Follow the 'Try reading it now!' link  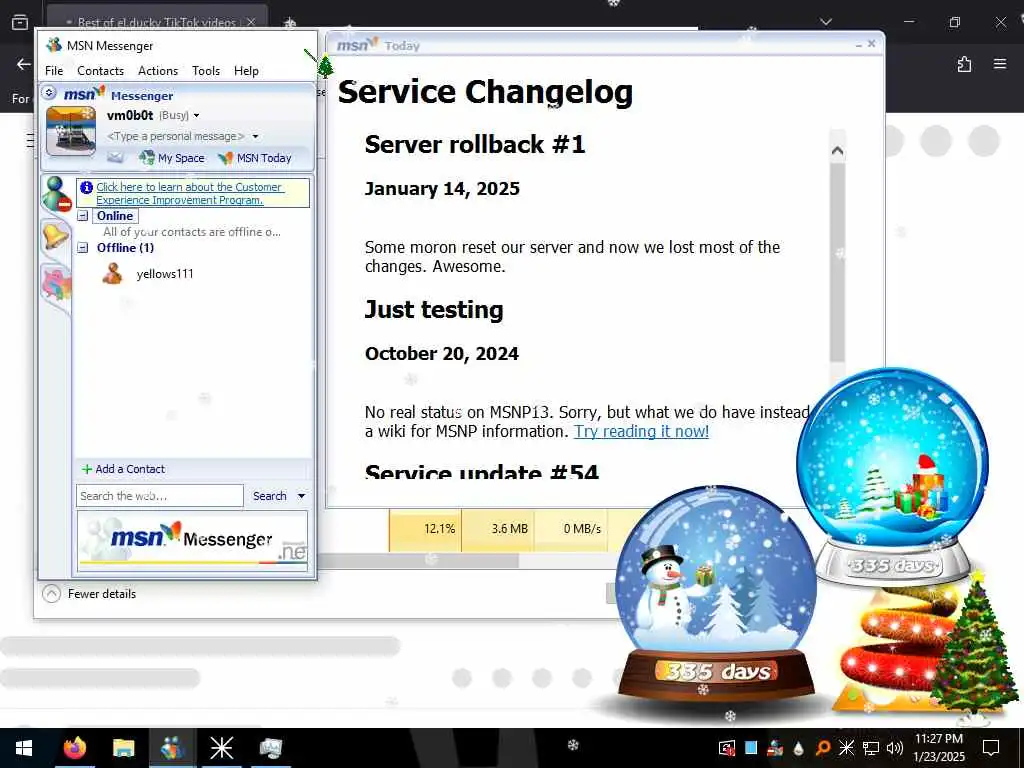pos(641,431)
